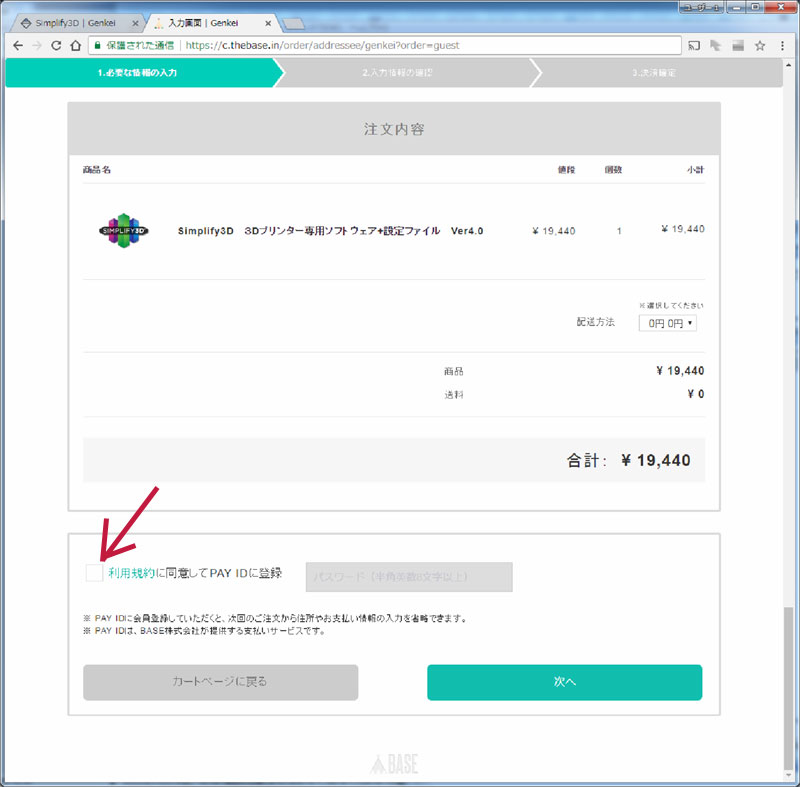This screenshot has width=800, height=787.
Task: Open the 配送方法 shipping method dropdown
Action: pos(667,323)
